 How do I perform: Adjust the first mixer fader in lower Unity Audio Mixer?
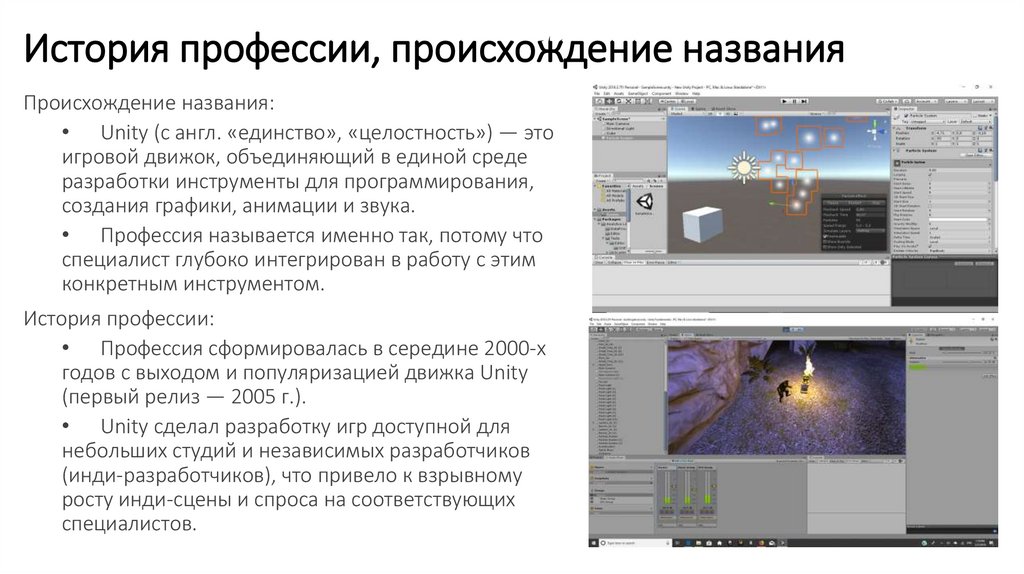674,486
